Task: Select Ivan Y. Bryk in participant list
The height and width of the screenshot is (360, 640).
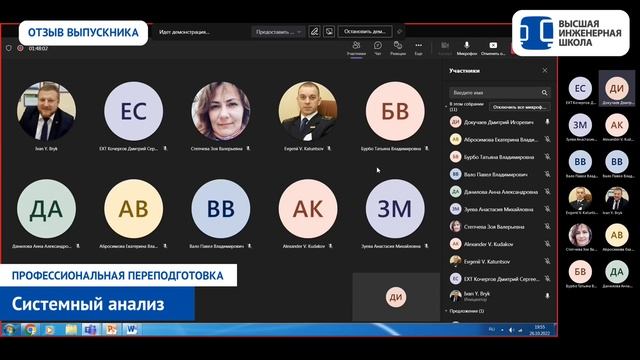Action: tap(499, 296)
